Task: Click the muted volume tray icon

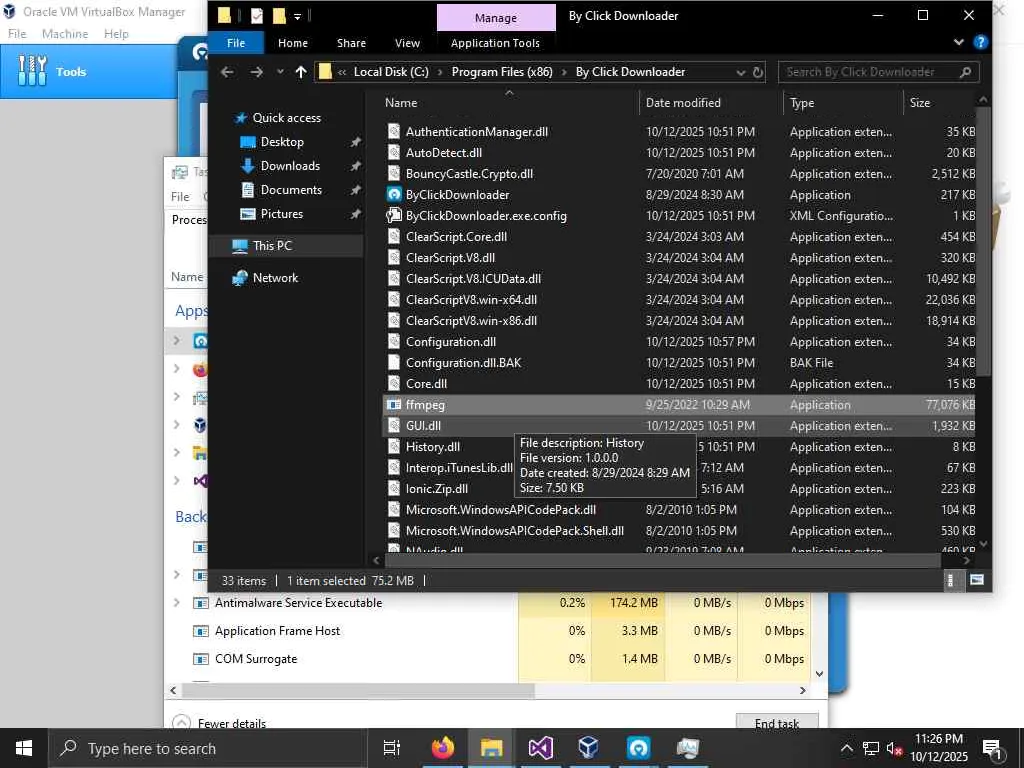Action: (x=894, y=749)
